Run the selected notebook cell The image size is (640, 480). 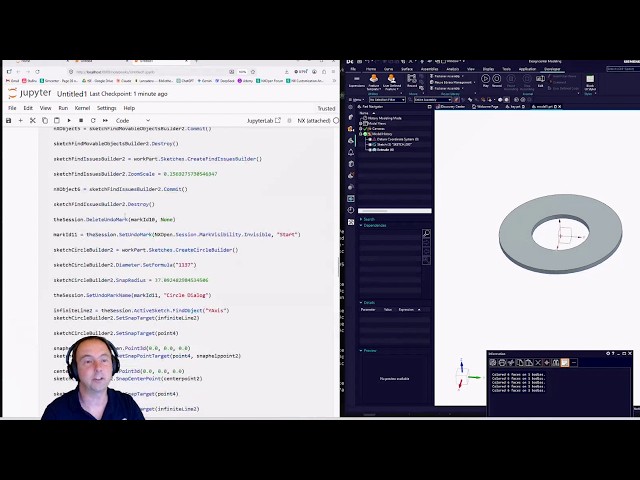pos(69,120)
